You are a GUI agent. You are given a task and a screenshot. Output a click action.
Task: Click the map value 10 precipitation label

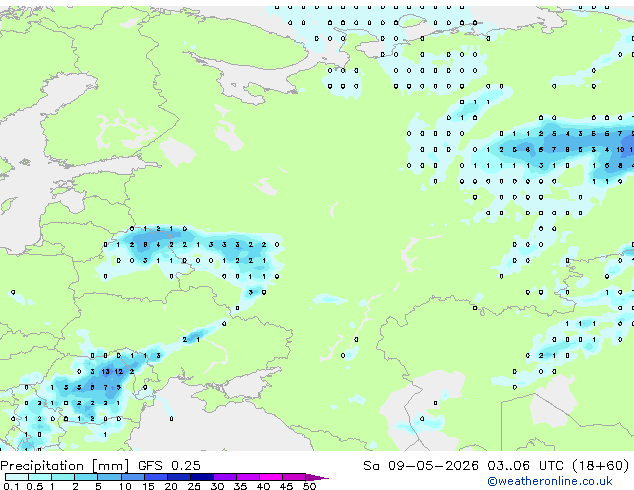click(620, 150)
